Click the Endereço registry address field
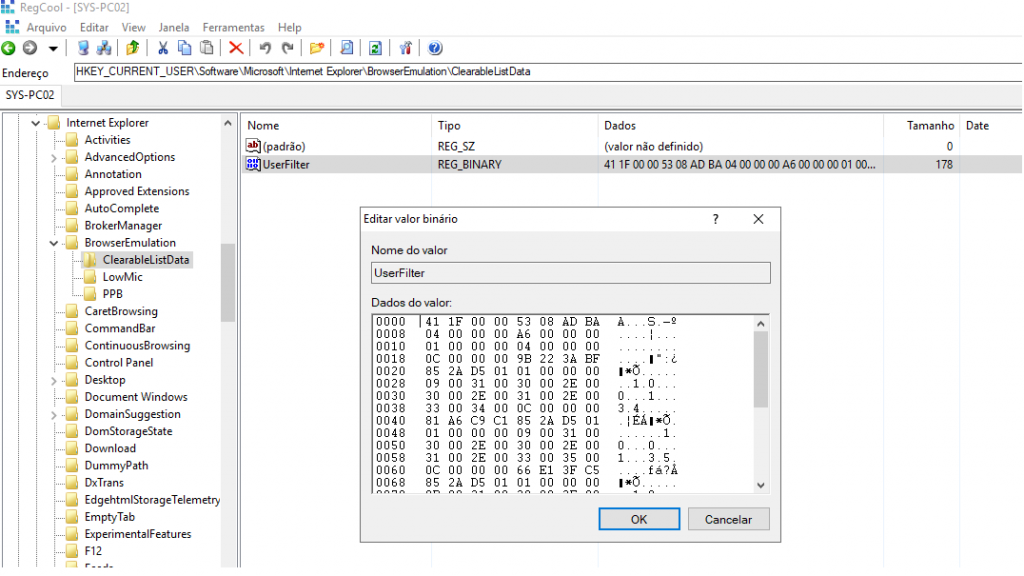The height and width of the screenshot is (576, 1024). (547, 72)
